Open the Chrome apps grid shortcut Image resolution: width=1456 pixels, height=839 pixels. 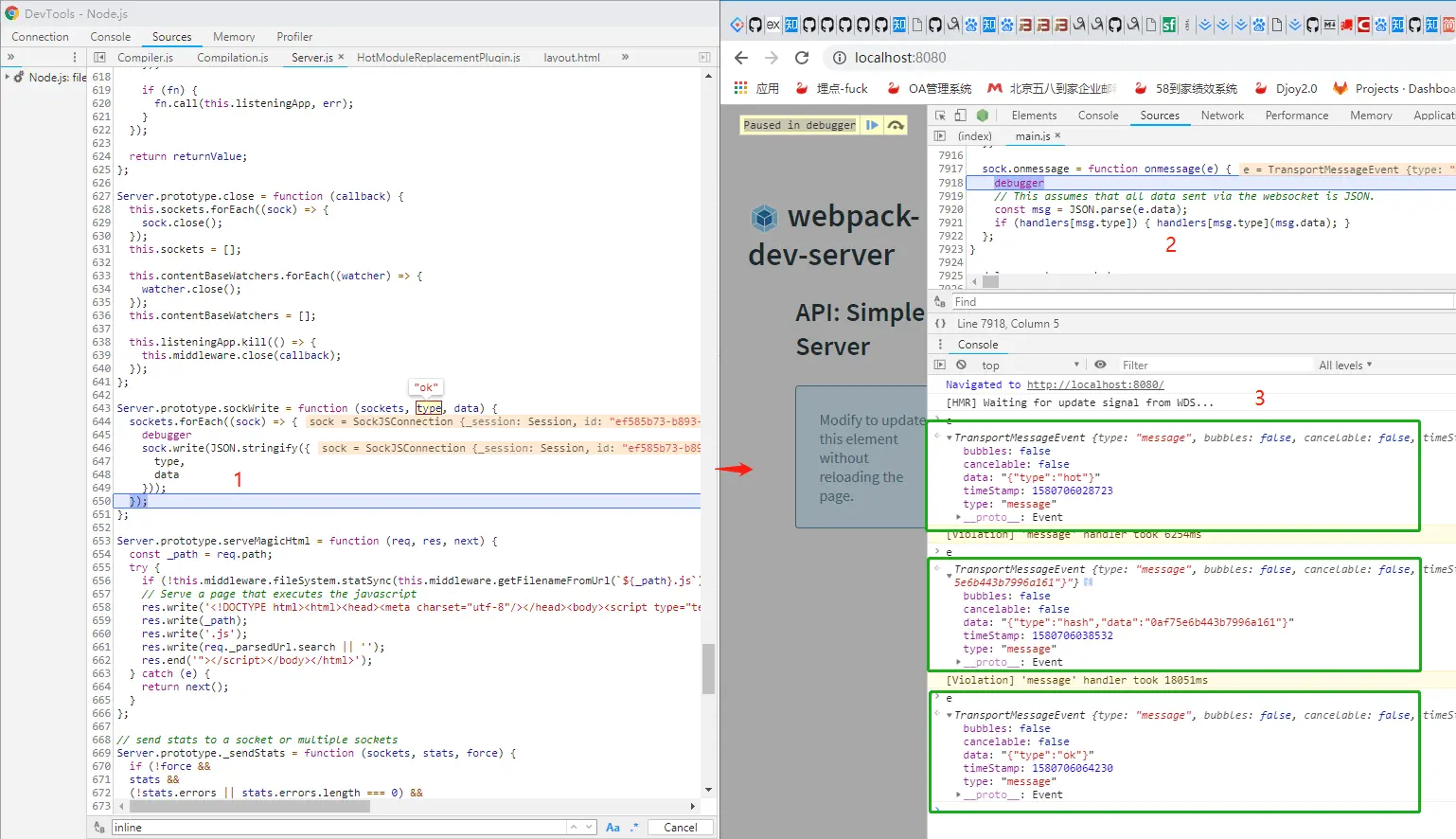tap(741, 88)
